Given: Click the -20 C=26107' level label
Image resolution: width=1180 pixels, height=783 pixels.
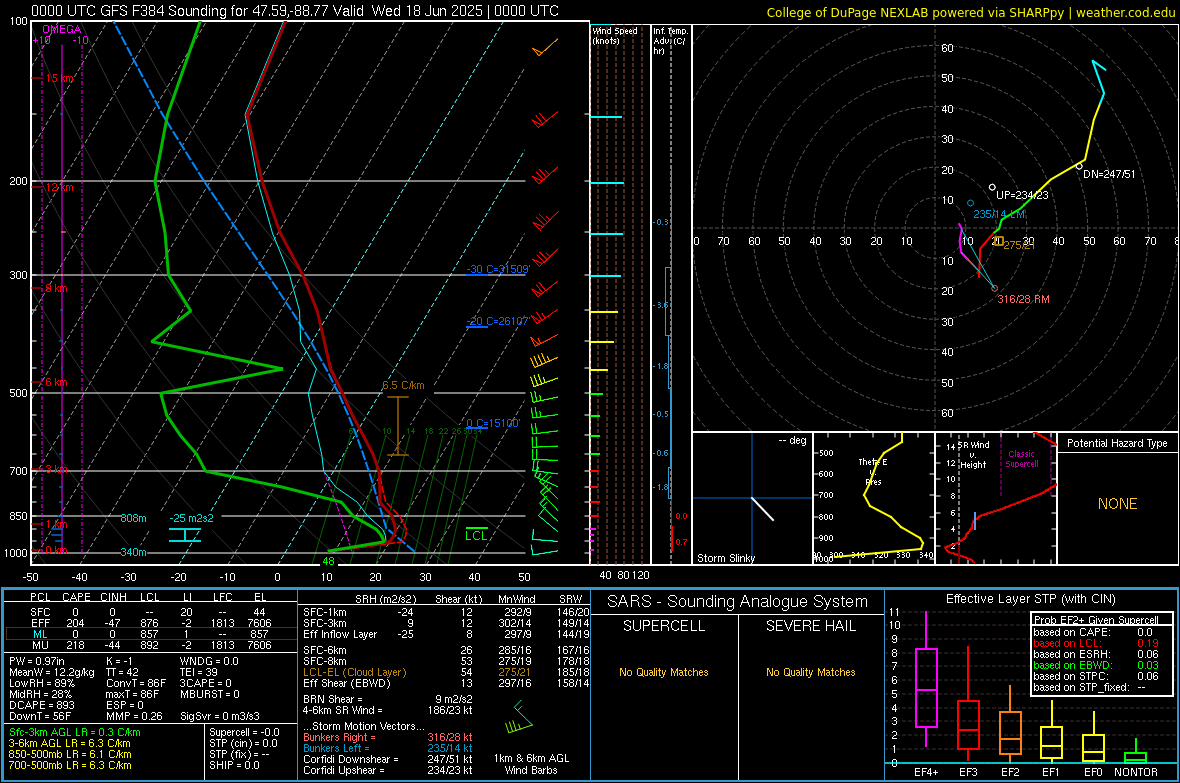Looking at the screenshot, I should point(497,321).
